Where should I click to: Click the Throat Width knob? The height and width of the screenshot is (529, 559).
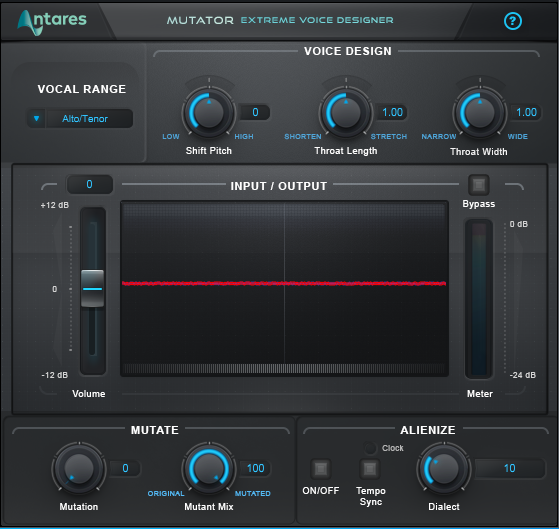click(480, 112)
